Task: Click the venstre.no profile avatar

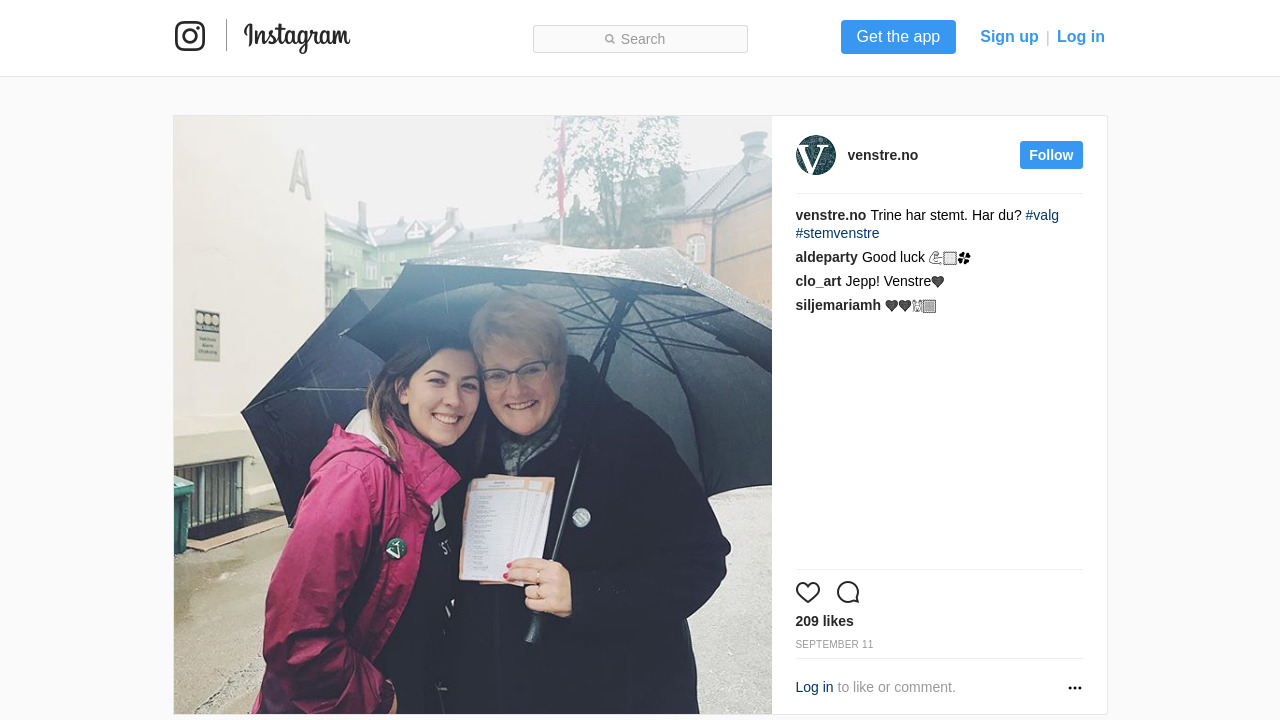Action: point(816,155)
